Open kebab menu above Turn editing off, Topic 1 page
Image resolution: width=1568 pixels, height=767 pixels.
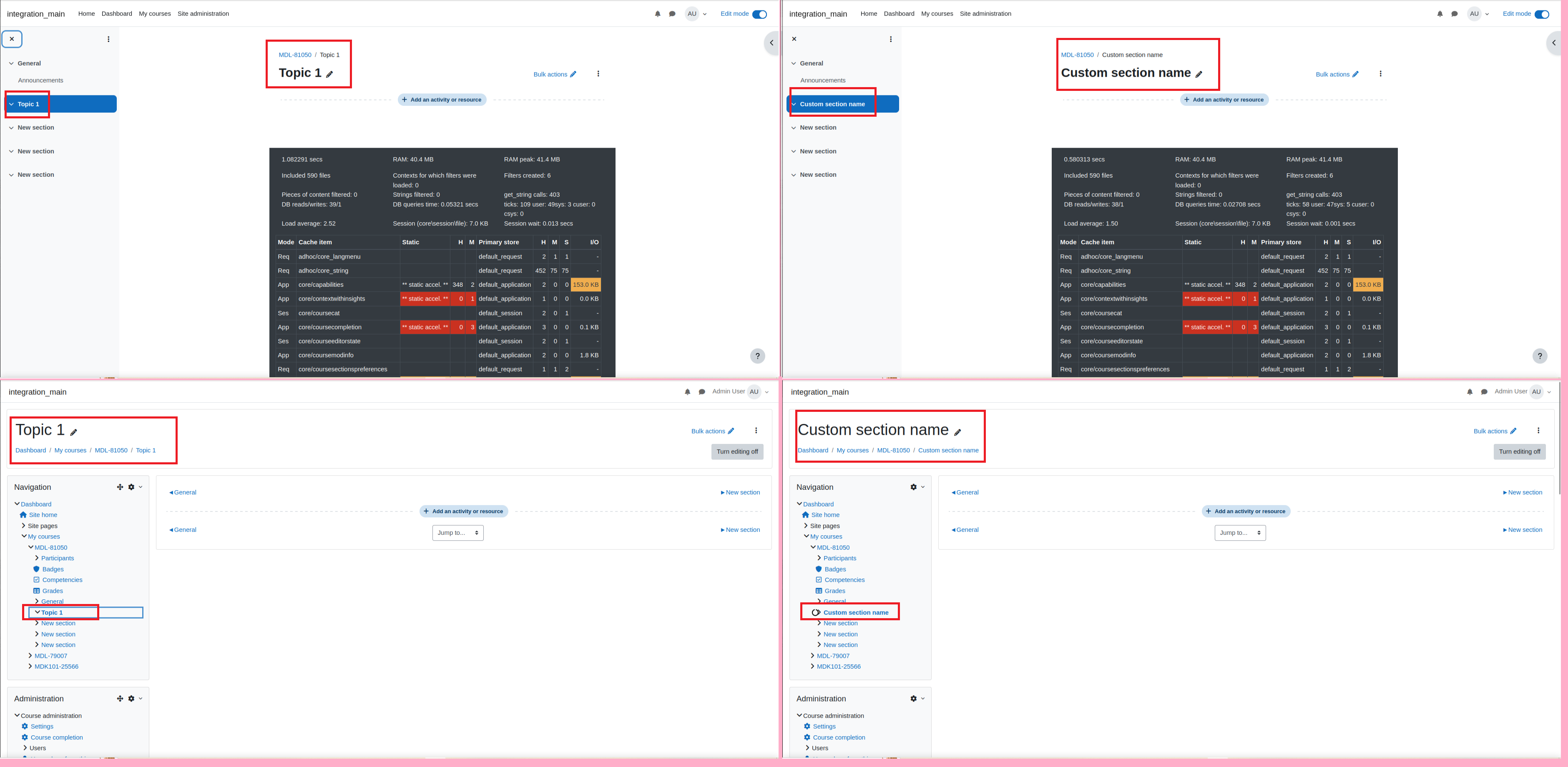pos(756,431)
